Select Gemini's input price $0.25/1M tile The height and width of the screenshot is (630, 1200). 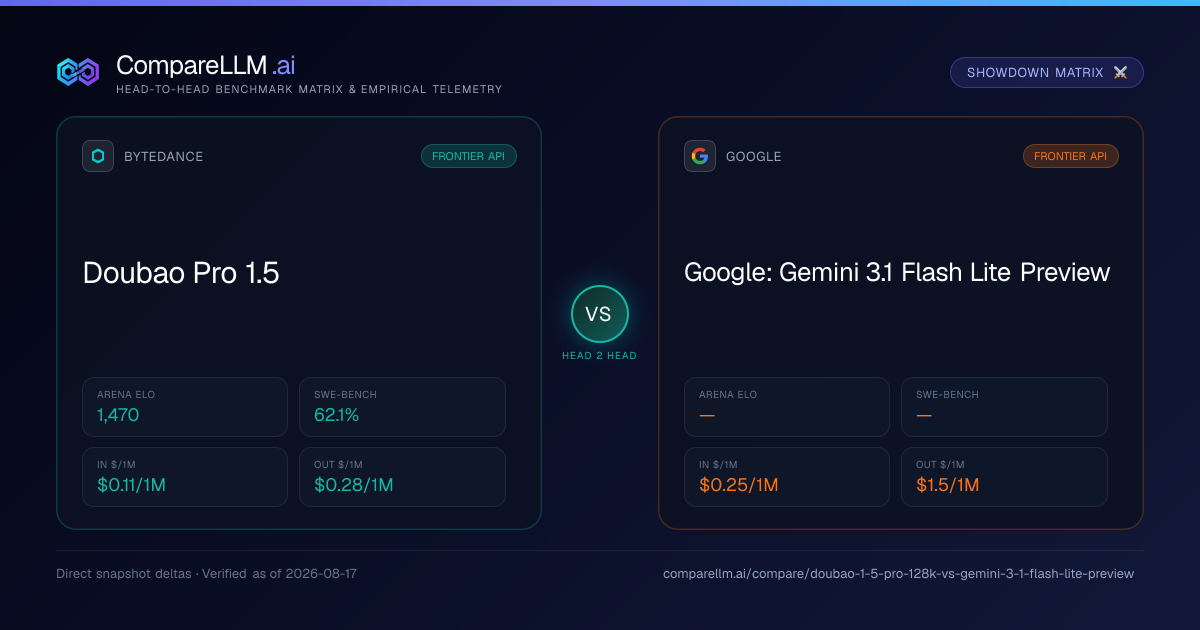click(787, 477)
